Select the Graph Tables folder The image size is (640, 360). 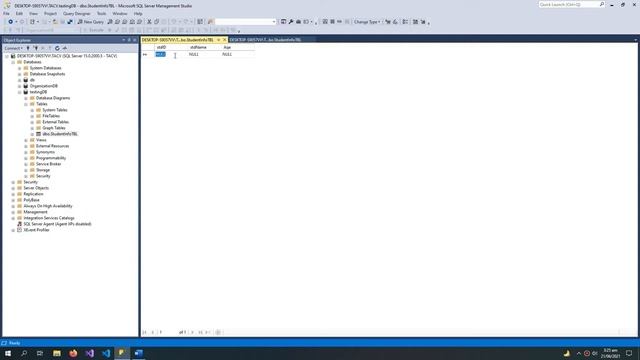click(54, 128)
